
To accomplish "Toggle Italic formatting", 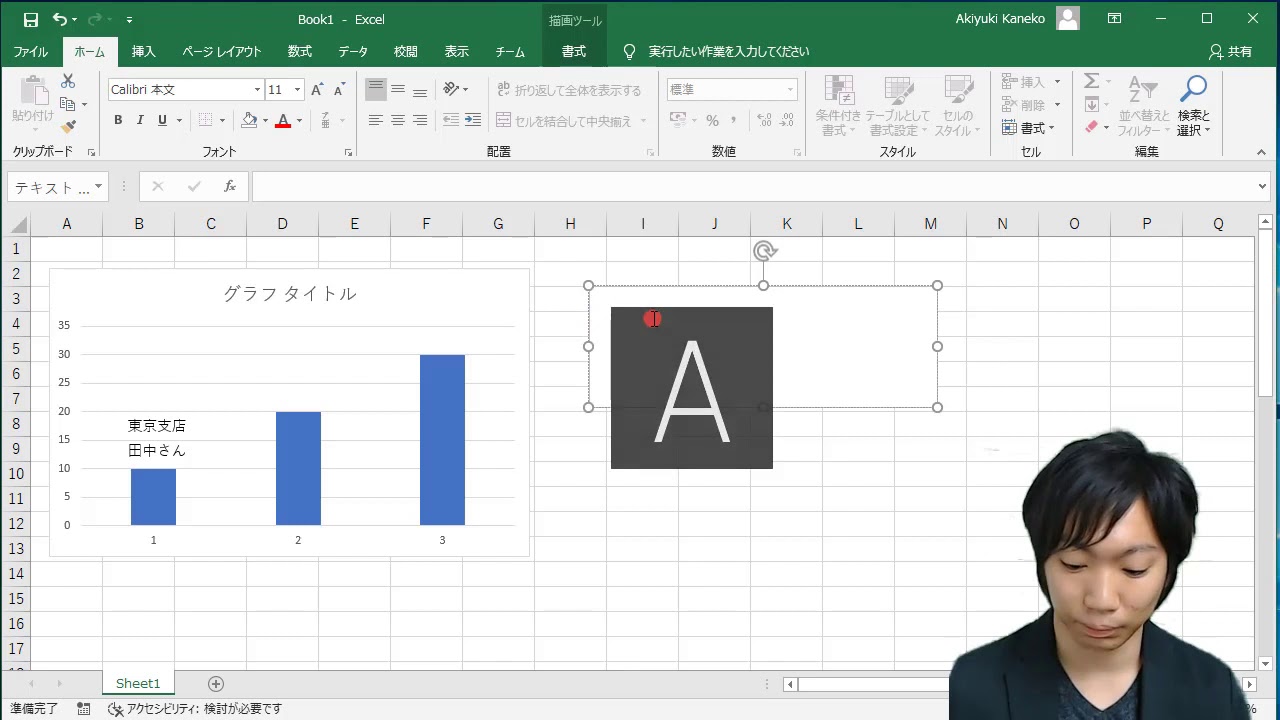I will tap(140, 120).
